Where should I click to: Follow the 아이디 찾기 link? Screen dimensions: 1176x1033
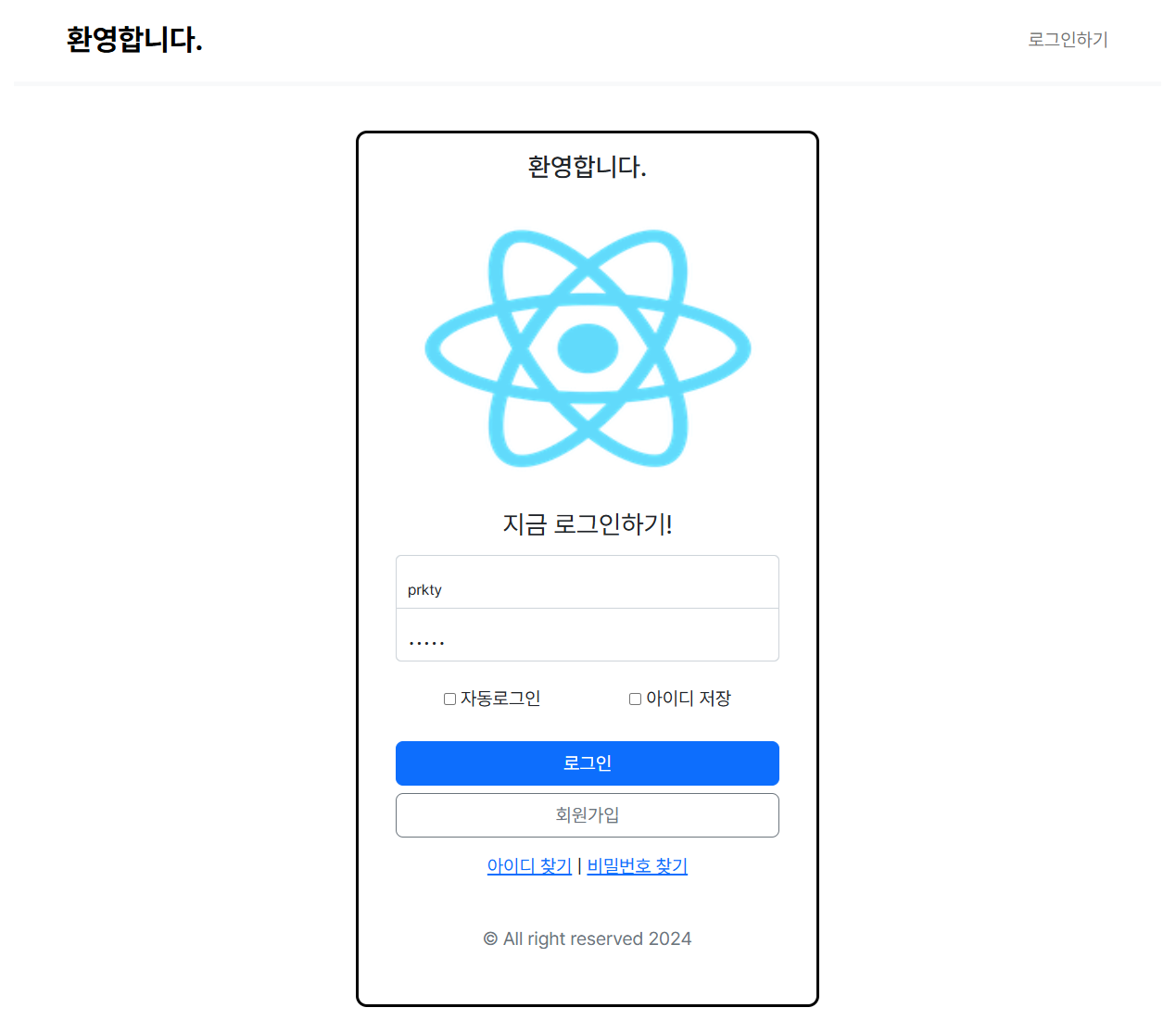pos(529,866)
